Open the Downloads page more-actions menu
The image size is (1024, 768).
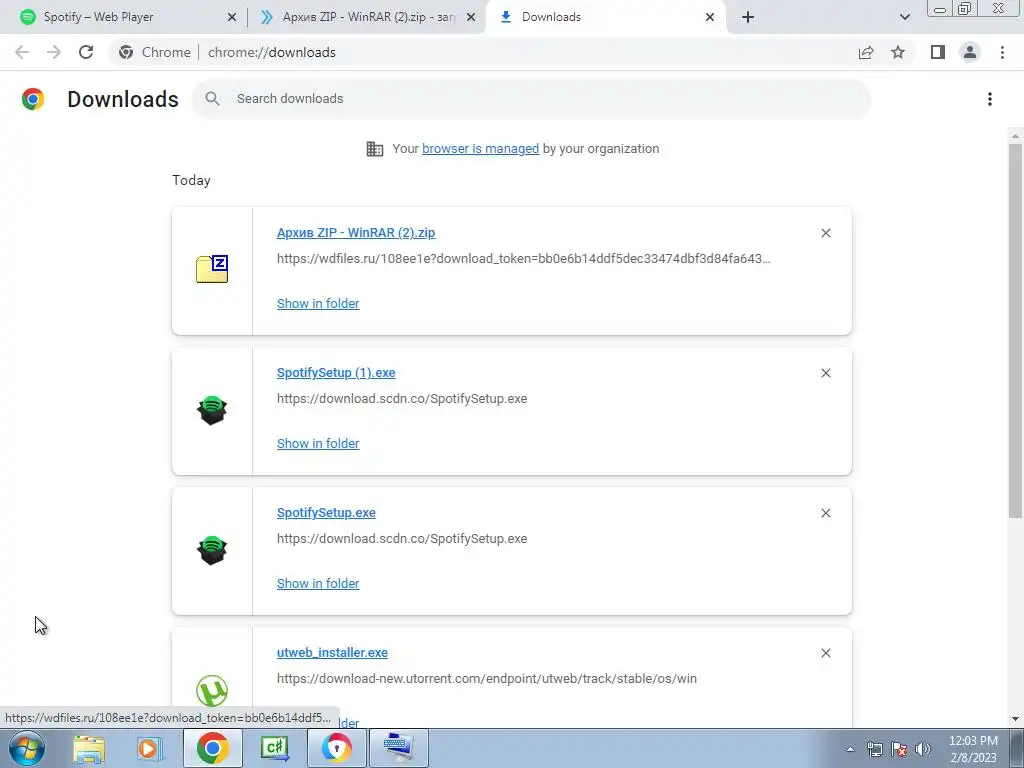(990, 99)
